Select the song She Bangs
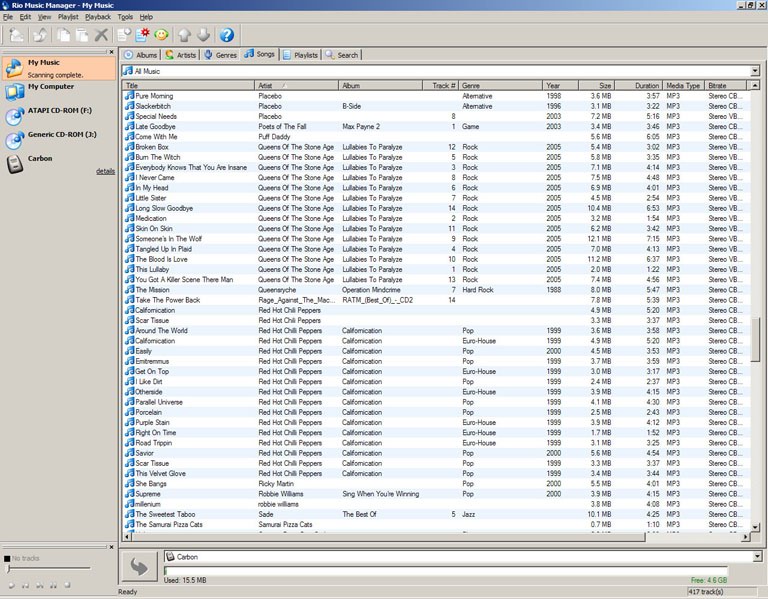768x599 pixels. [x=436, y=483]
